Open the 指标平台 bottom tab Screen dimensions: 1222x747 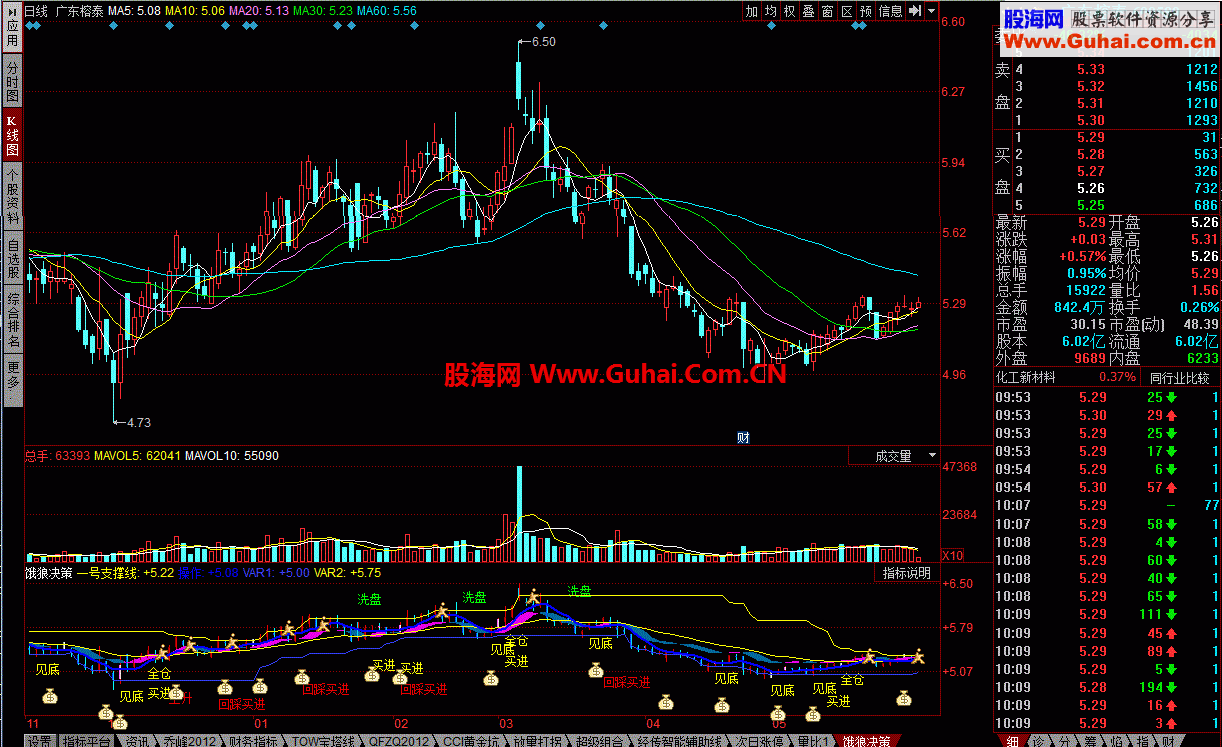(x=87, y=740)
